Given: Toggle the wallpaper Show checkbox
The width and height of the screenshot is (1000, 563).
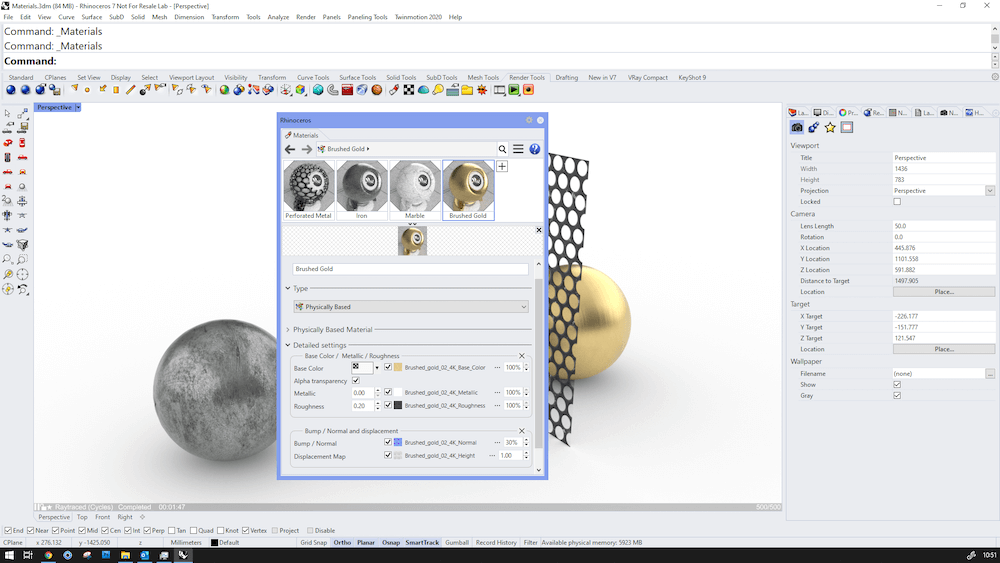Looking at the screenshot, I should pyautogui.click(x=897, y=384).
